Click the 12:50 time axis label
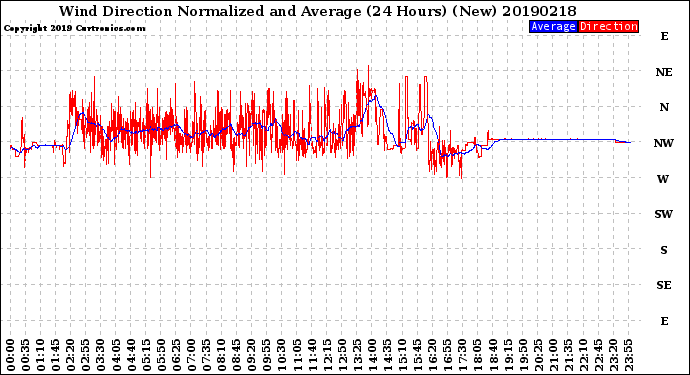Viewport: 690px width, 375px height. [342, 355]
